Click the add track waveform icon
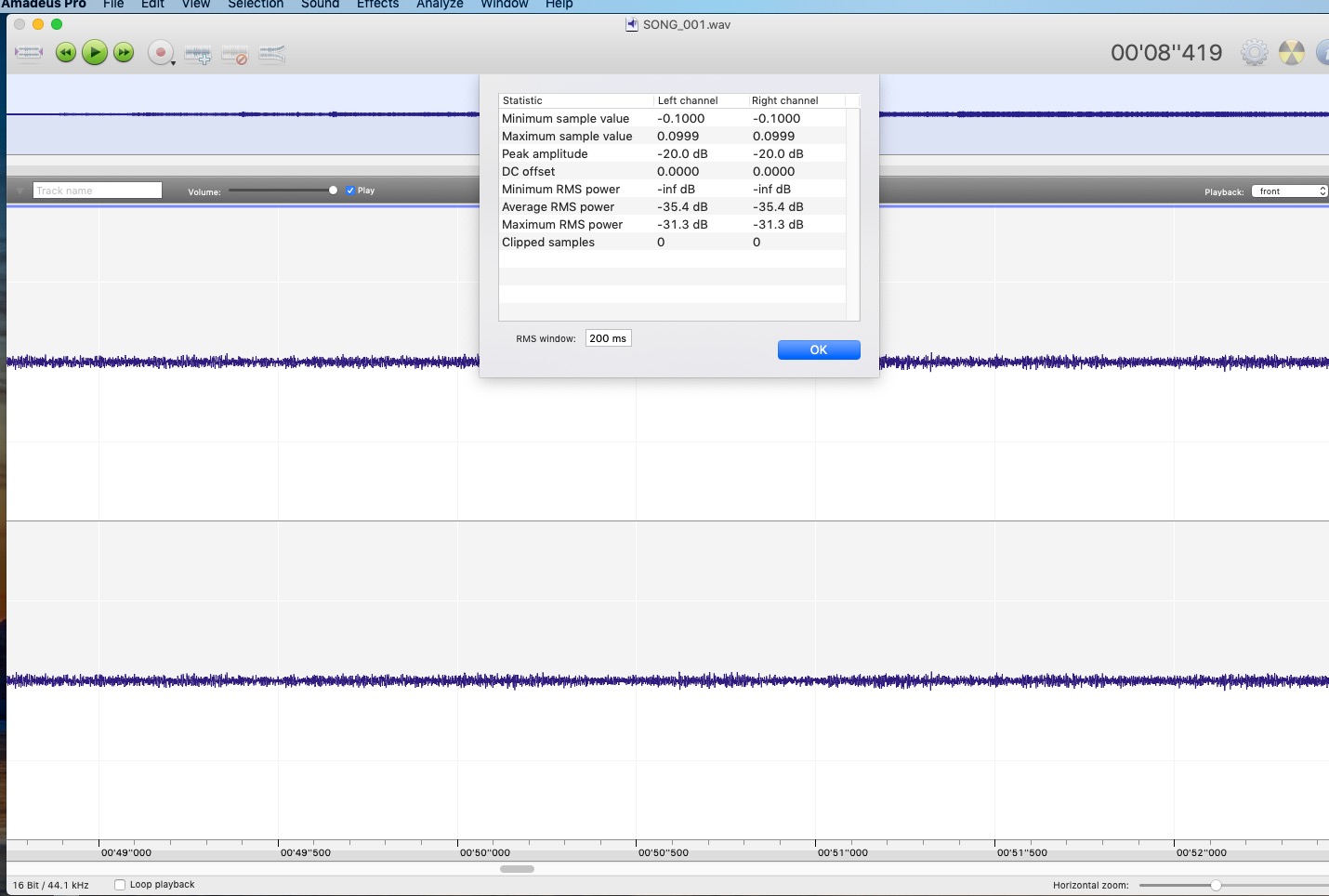1329x896 pixels. click(x=197, y=55)
